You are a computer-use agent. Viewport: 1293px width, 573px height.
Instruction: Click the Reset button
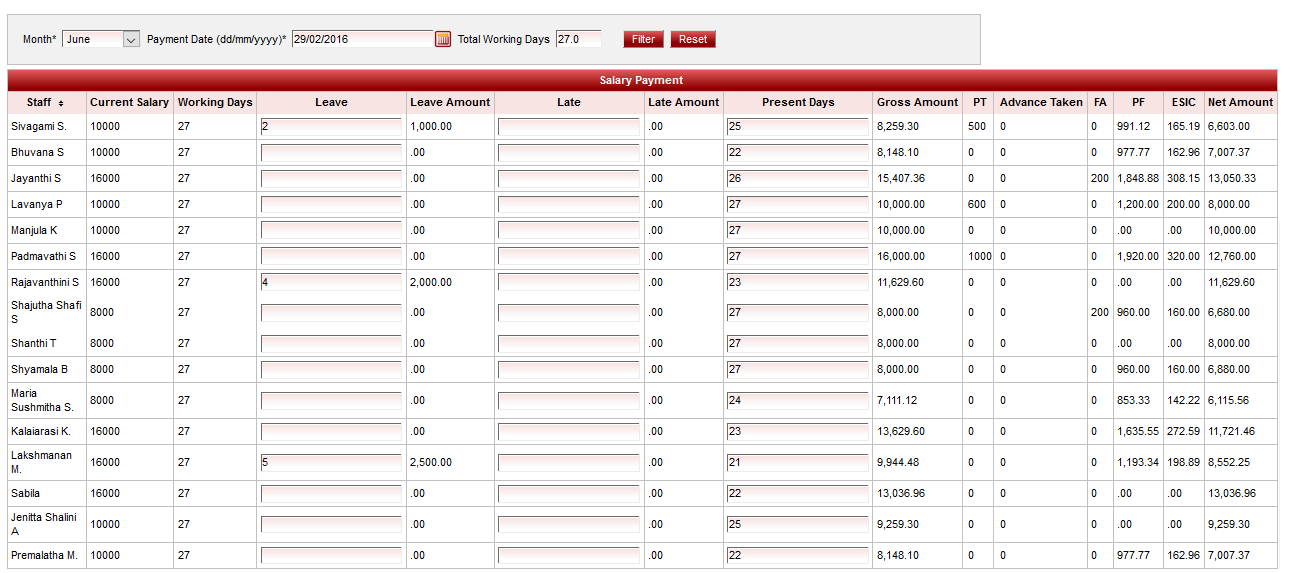click(692, 39)
